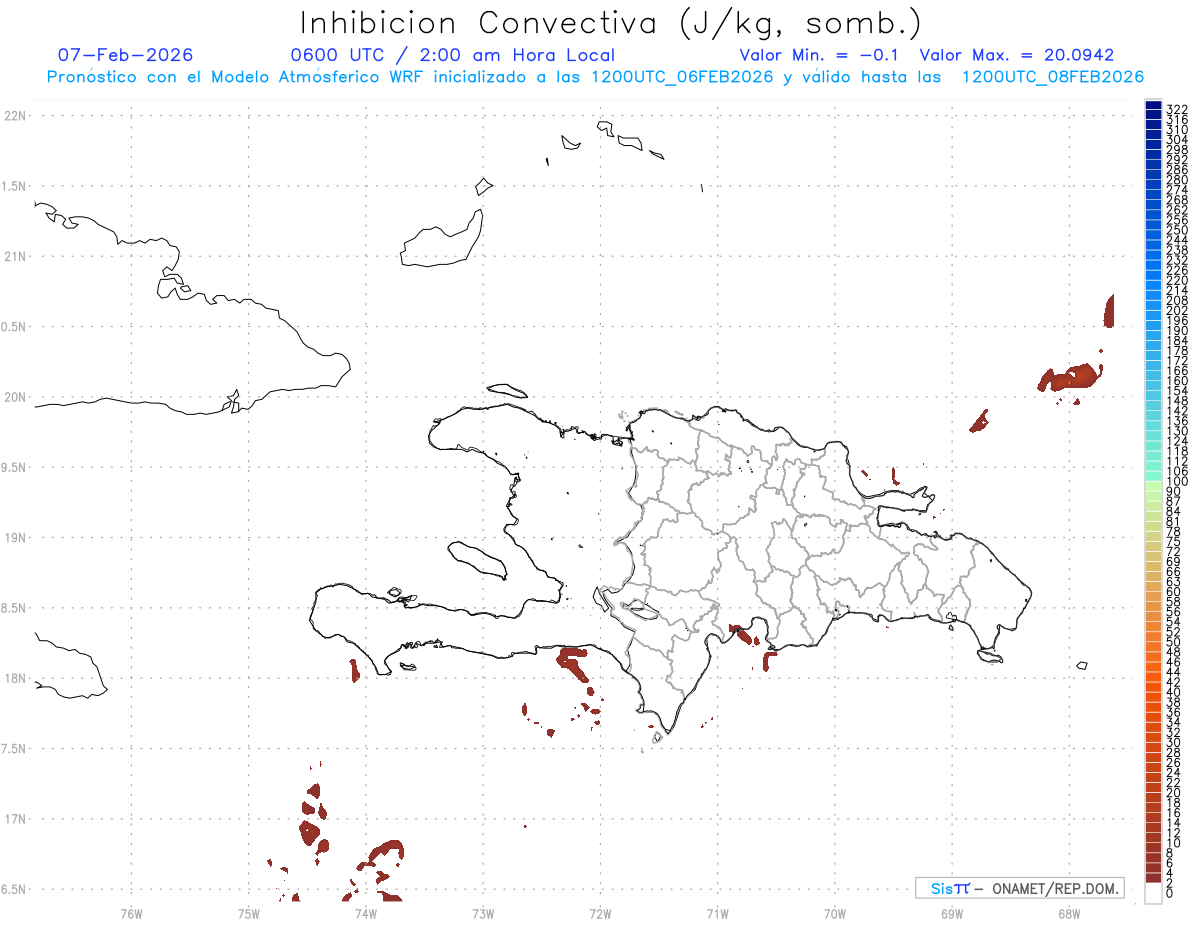Click the "100" color bar value
The width and height of the screenshot is (1200, 927).
click(x=1177, y=482)
